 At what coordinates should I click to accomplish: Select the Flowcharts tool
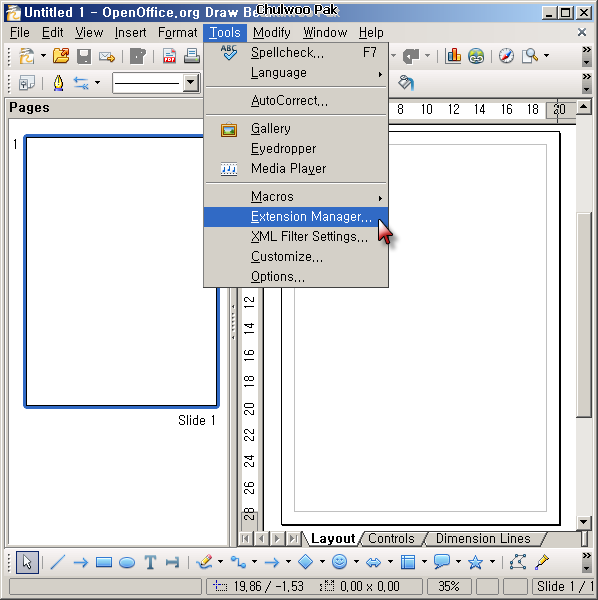407,562
